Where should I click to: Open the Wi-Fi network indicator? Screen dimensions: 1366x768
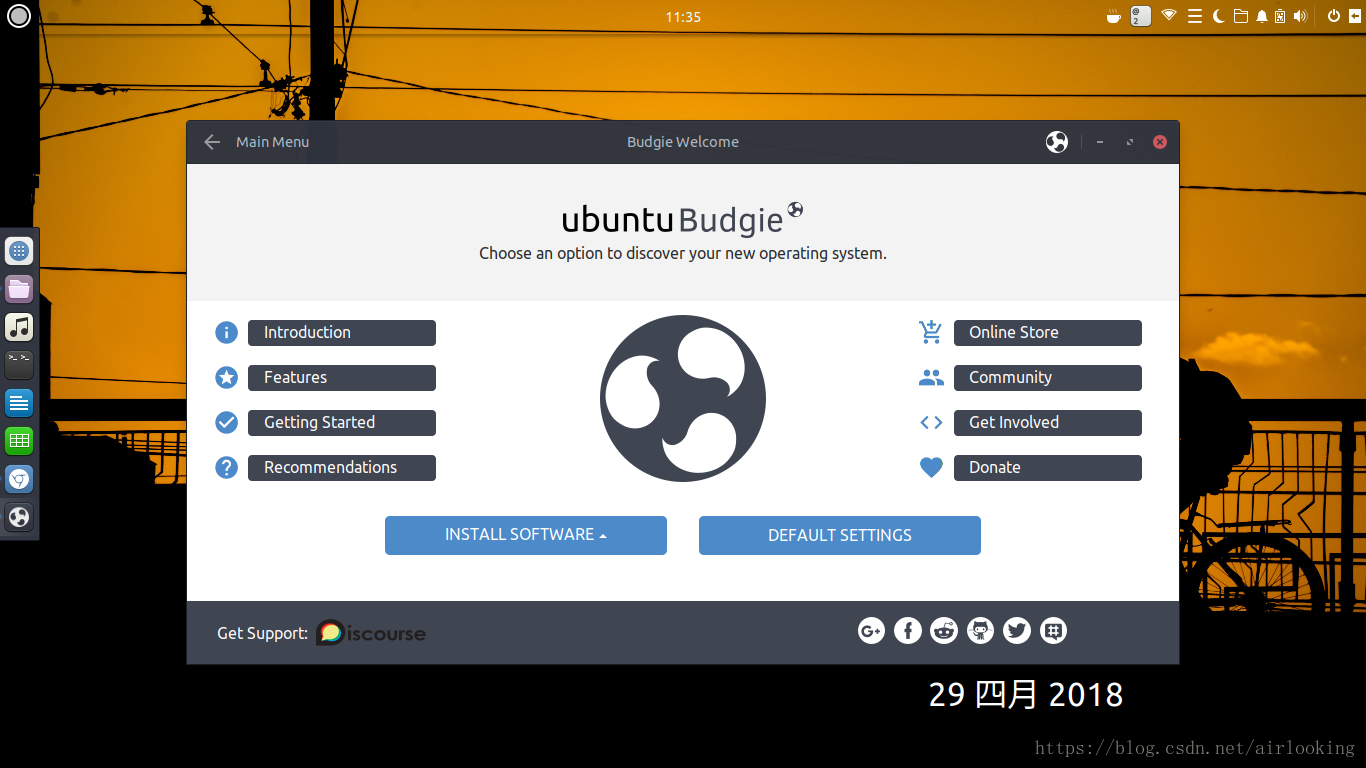coord(1169,16)
